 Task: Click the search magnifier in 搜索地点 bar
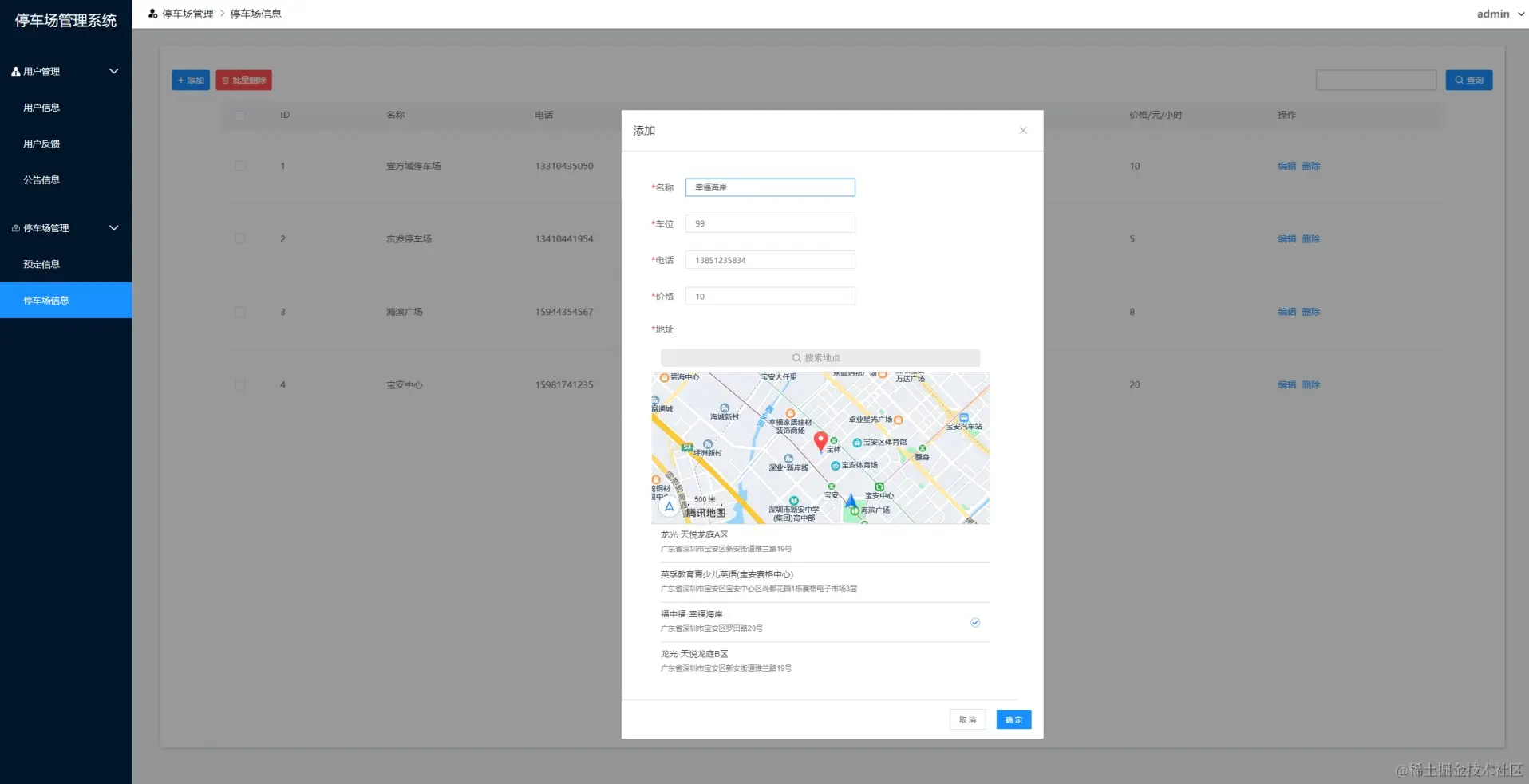(x=796, y=358)
